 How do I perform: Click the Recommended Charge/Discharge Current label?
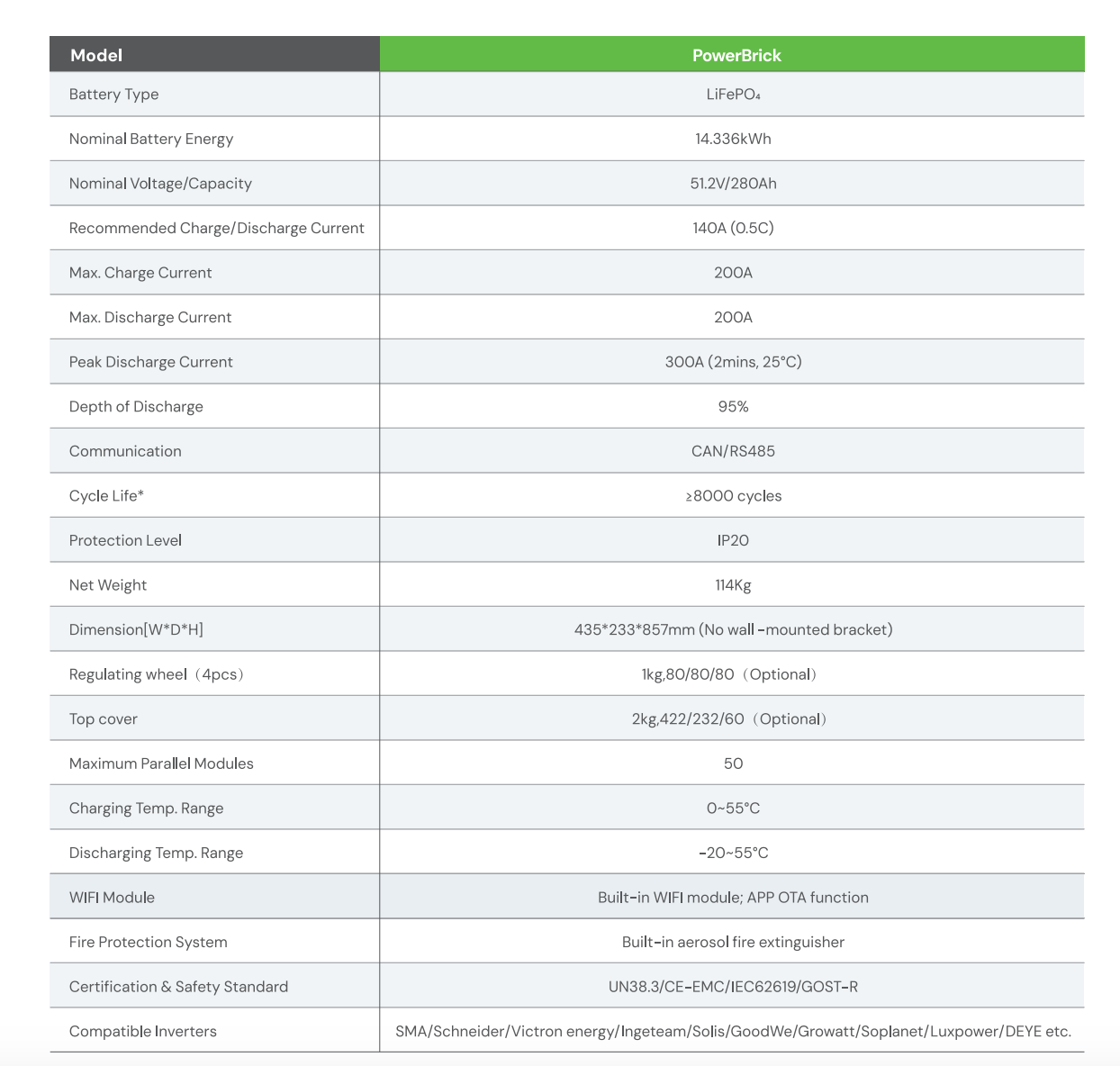216,228
